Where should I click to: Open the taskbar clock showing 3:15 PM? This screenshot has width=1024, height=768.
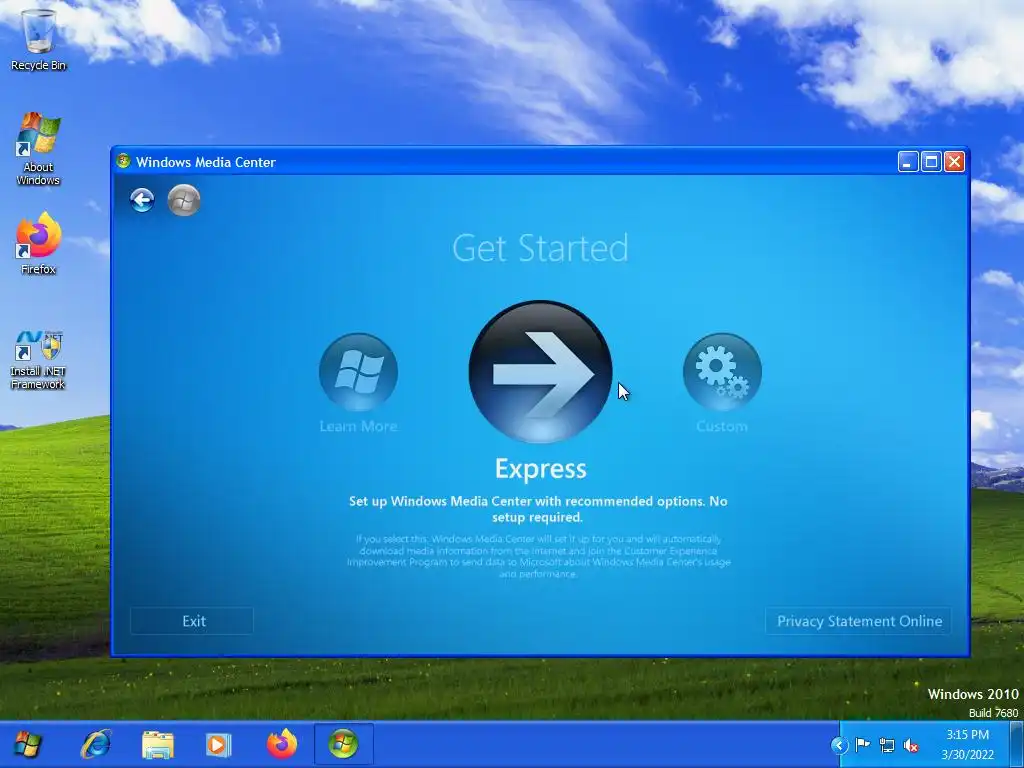click(x=968, y=744)
